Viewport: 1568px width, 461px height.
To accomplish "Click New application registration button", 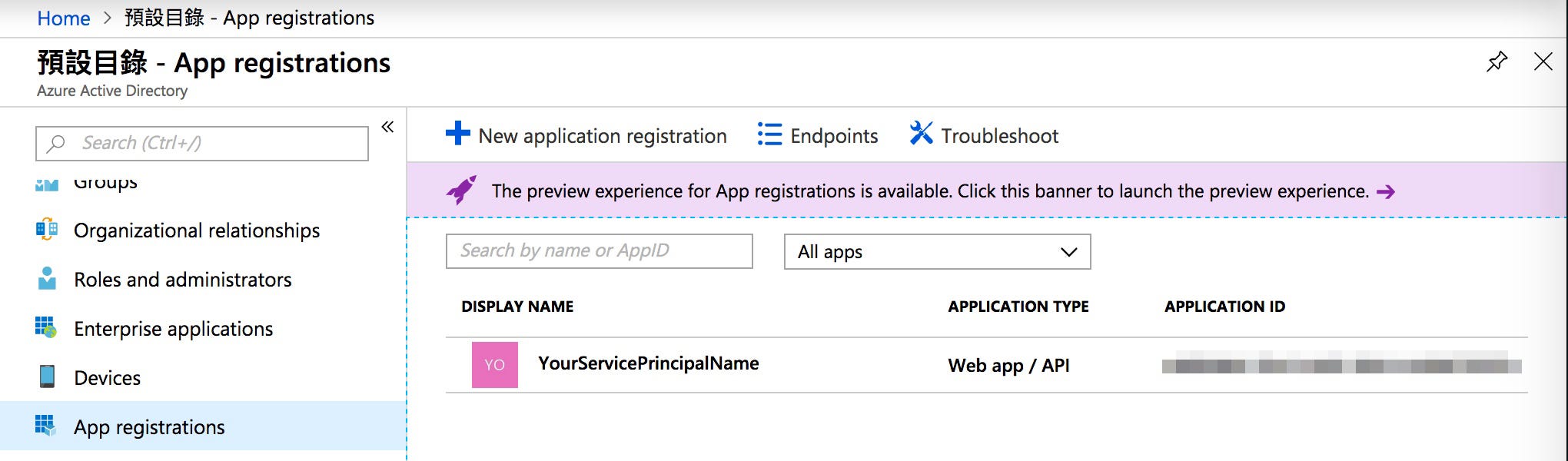I will (x=586, y=135).
